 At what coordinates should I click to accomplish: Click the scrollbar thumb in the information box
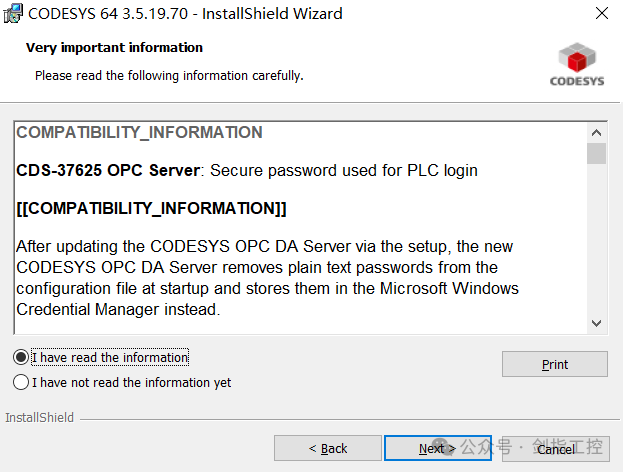596,153
